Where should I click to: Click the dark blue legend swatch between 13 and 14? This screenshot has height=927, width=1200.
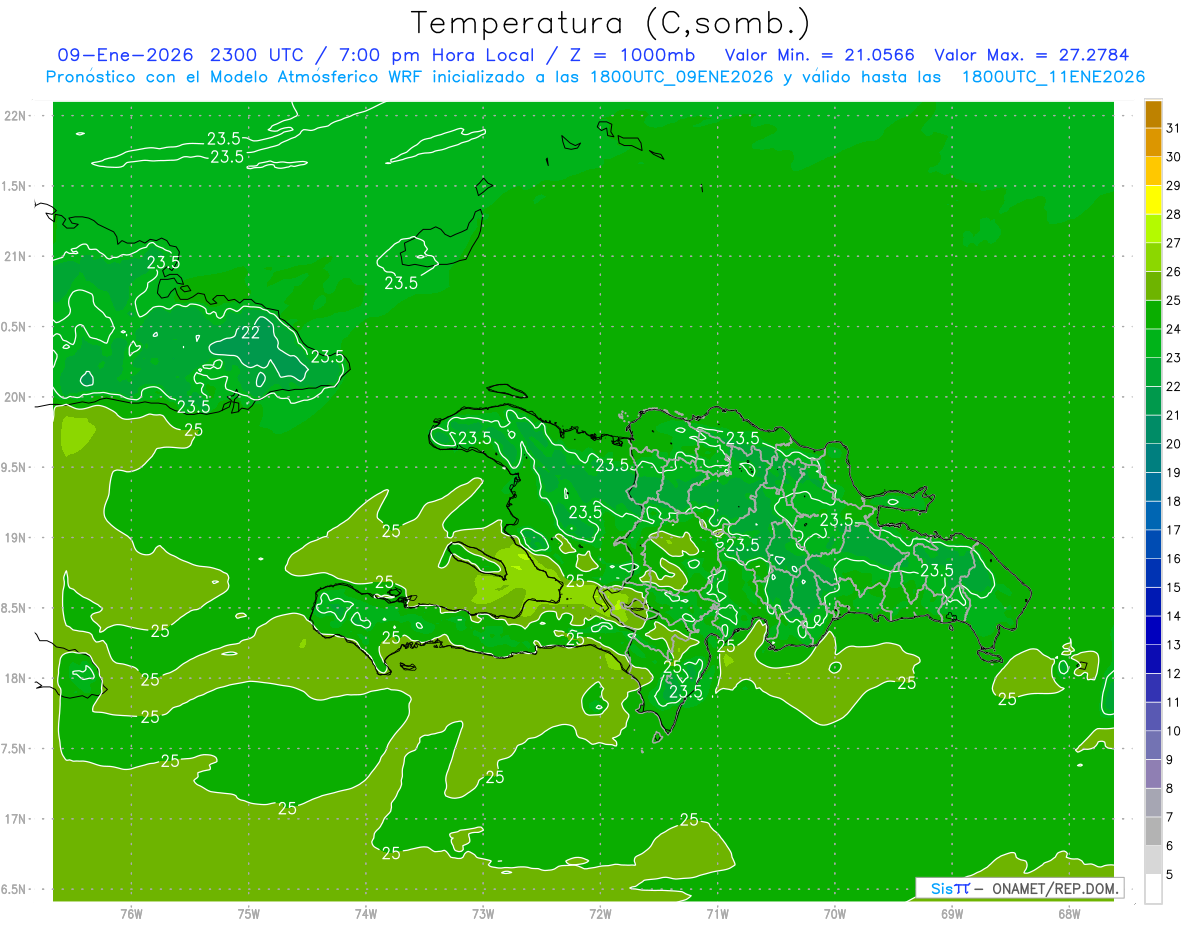click(1153, 630)
